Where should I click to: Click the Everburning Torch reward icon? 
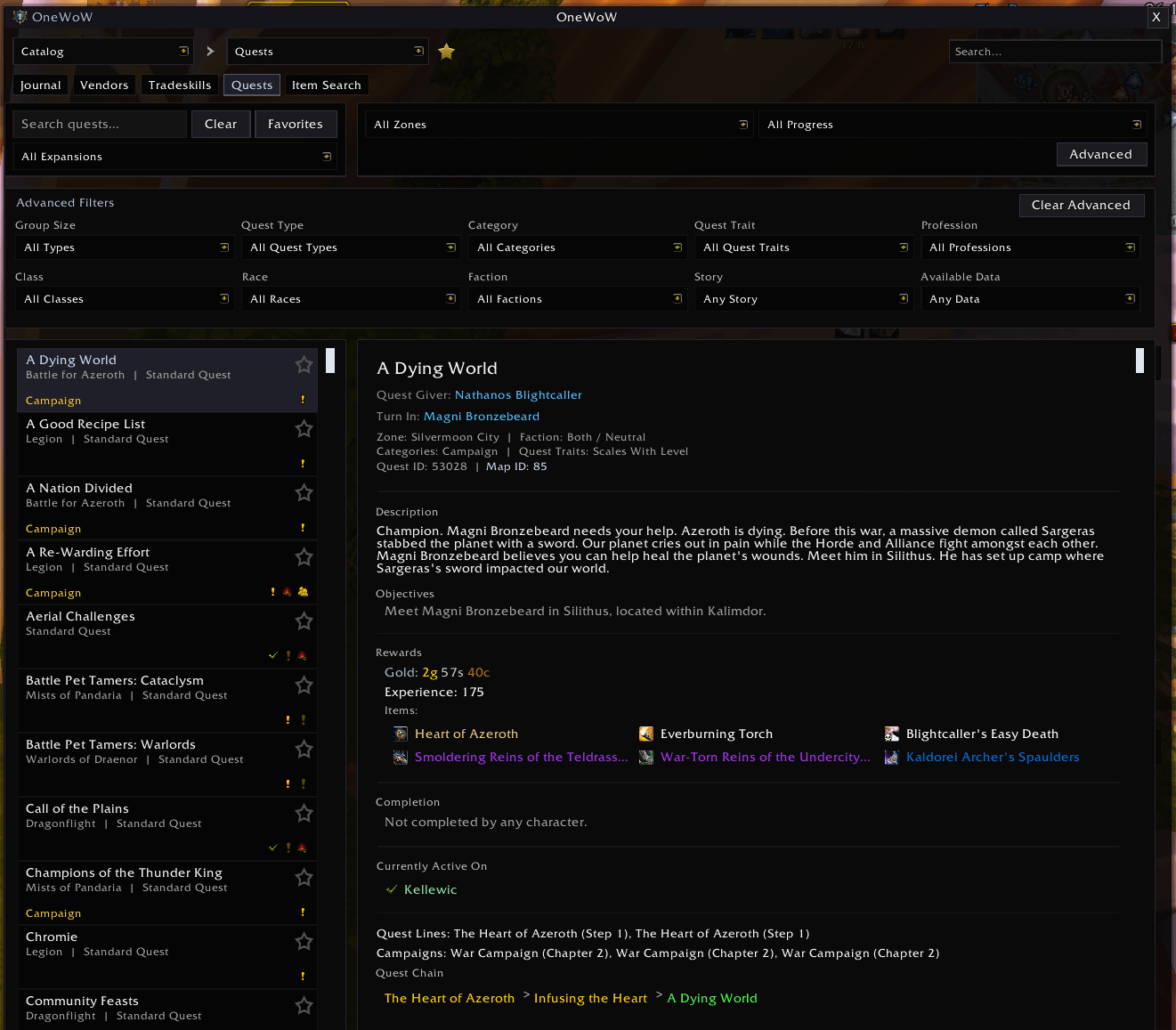coord(646,734)
